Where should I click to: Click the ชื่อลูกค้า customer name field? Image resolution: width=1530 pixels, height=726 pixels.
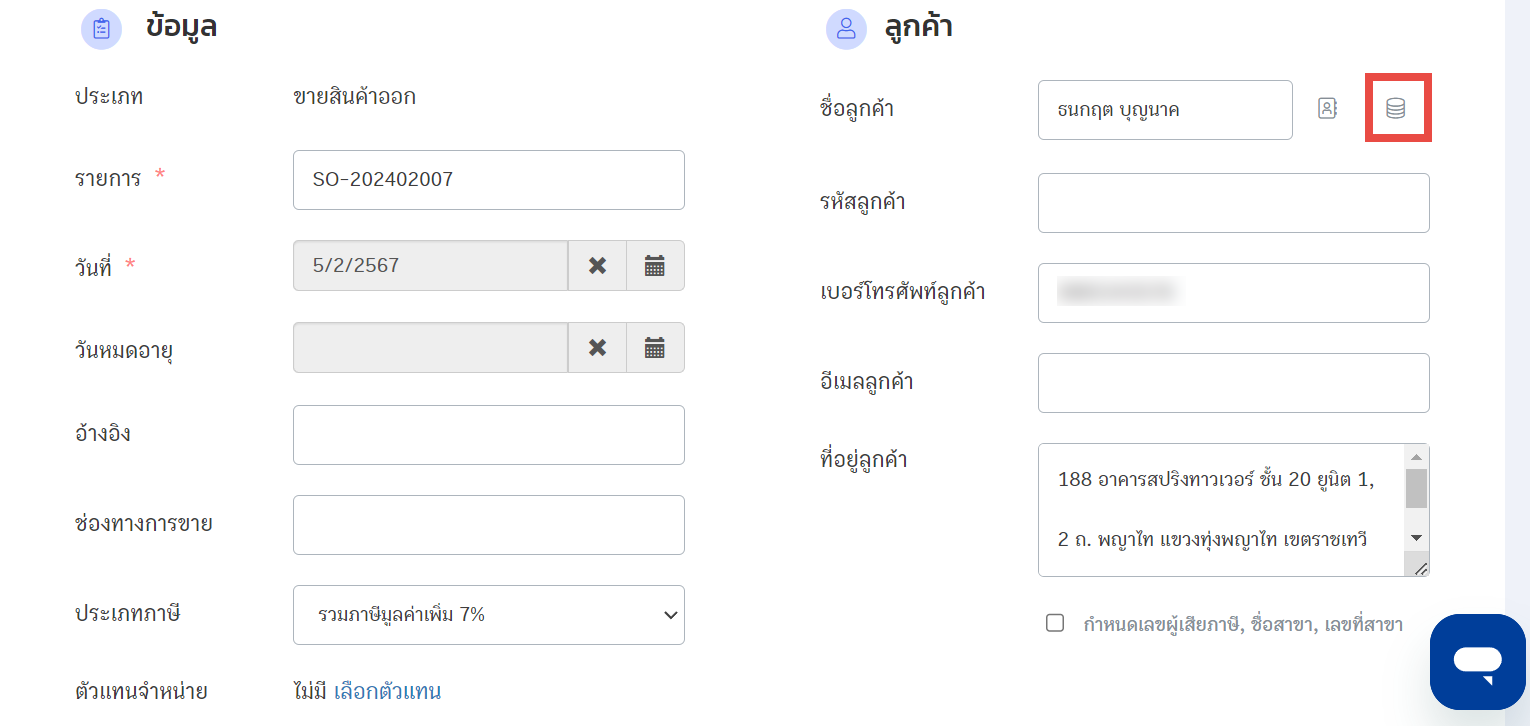(1165, 110)
